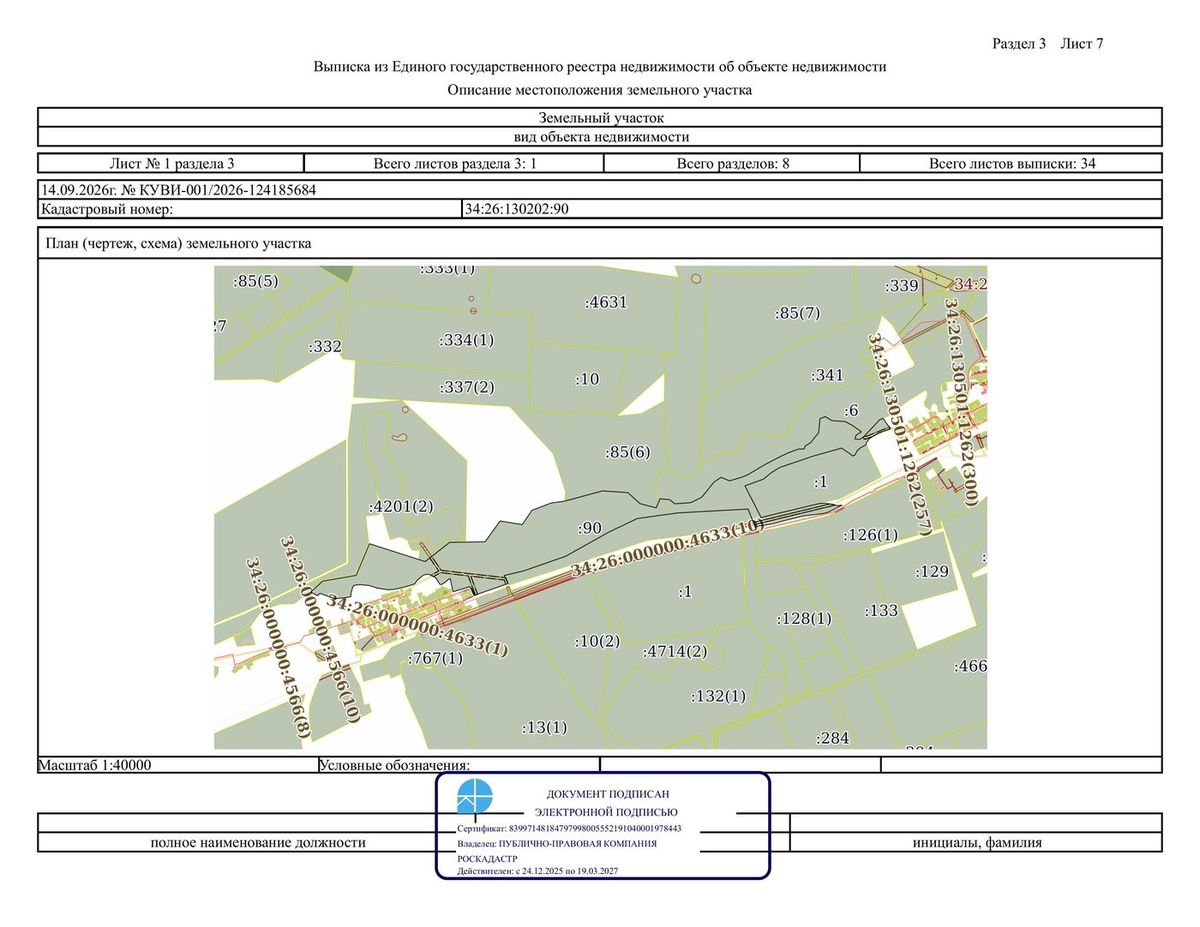
Task: Select cadastral number value 34:26:130202:90
Action: click(517, 209)
